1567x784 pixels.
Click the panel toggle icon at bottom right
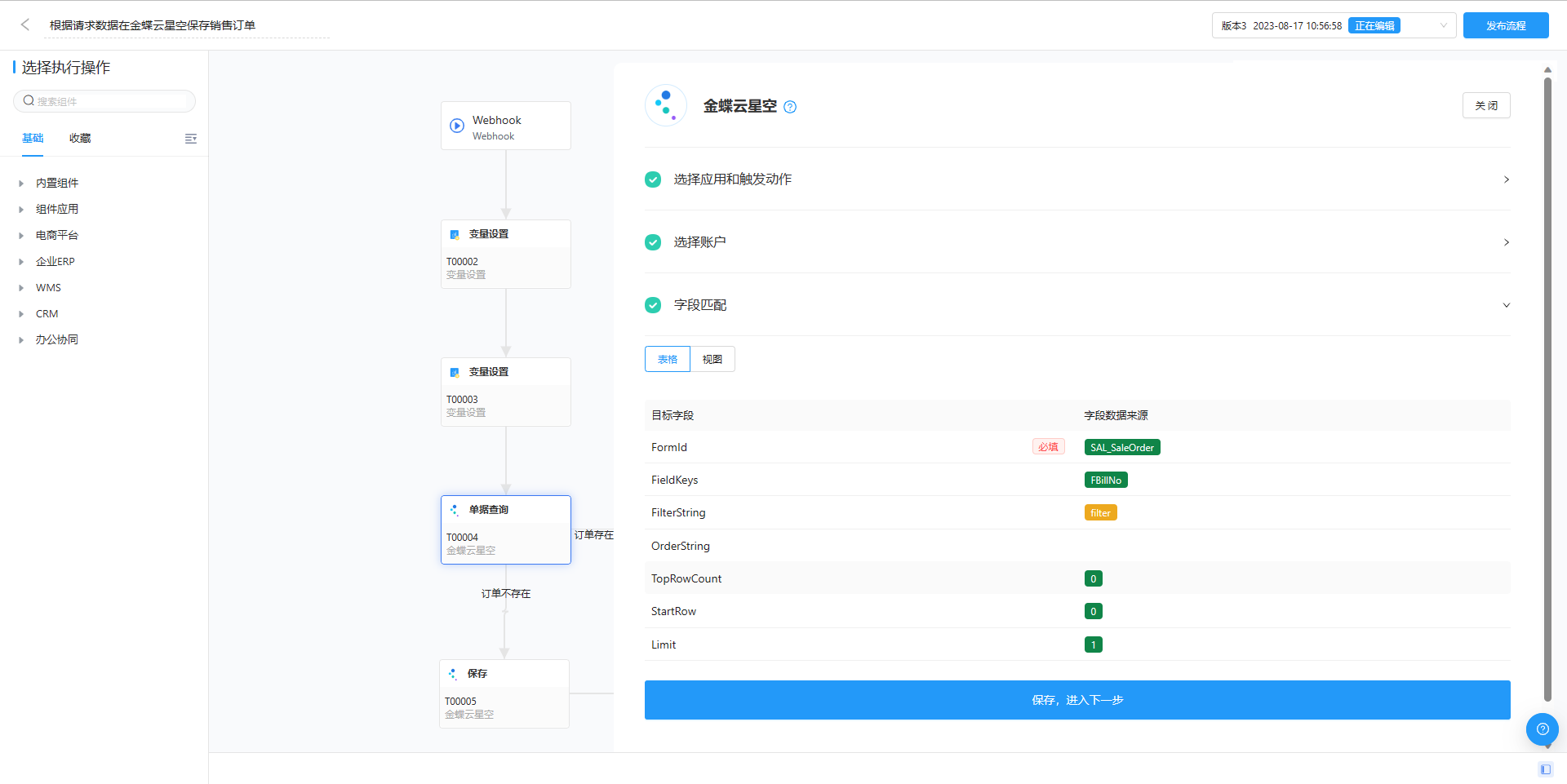pyautogui.click(x=1545, y=769)
